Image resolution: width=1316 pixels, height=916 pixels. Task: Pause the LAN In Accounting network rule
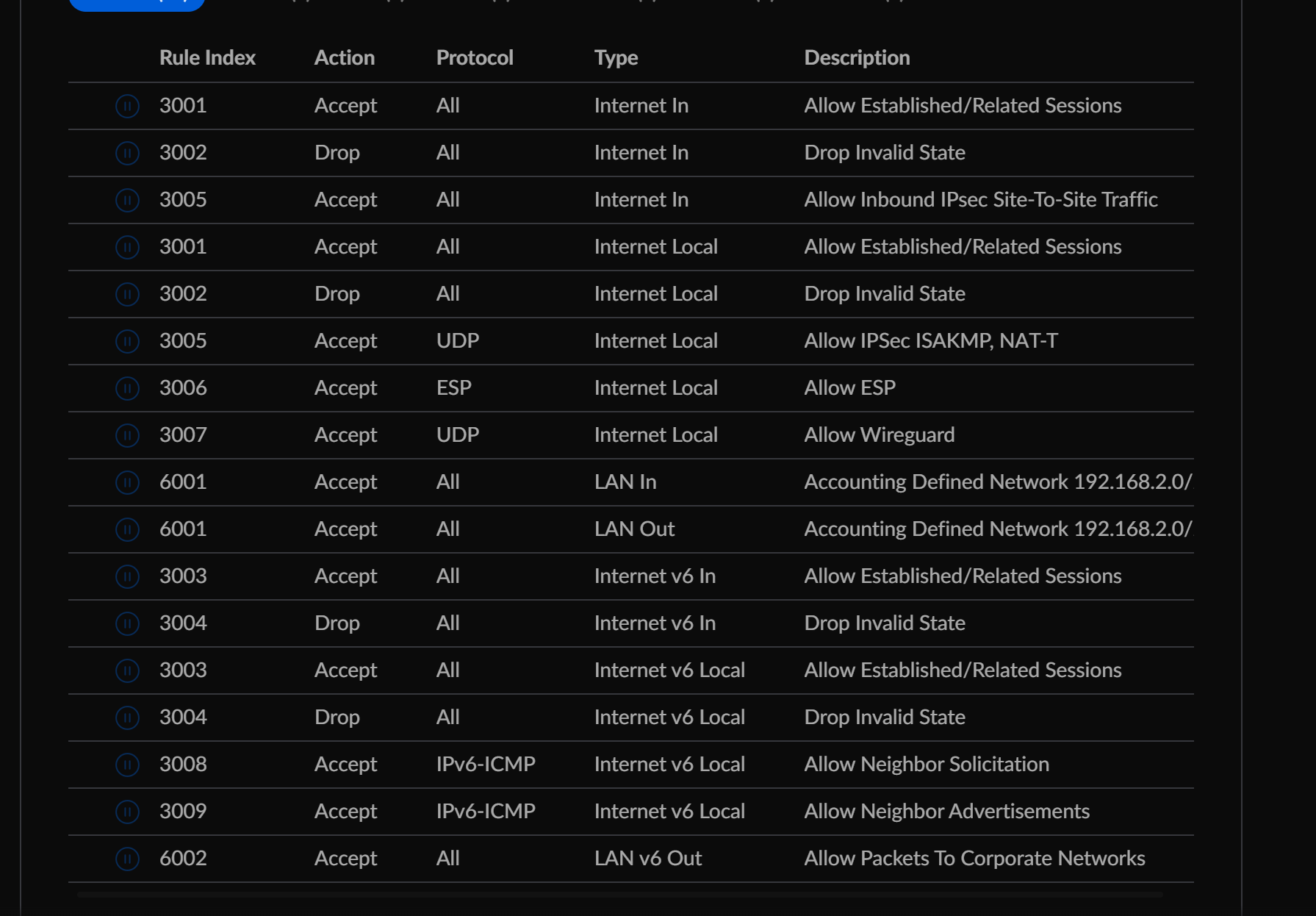click(127, 482)
